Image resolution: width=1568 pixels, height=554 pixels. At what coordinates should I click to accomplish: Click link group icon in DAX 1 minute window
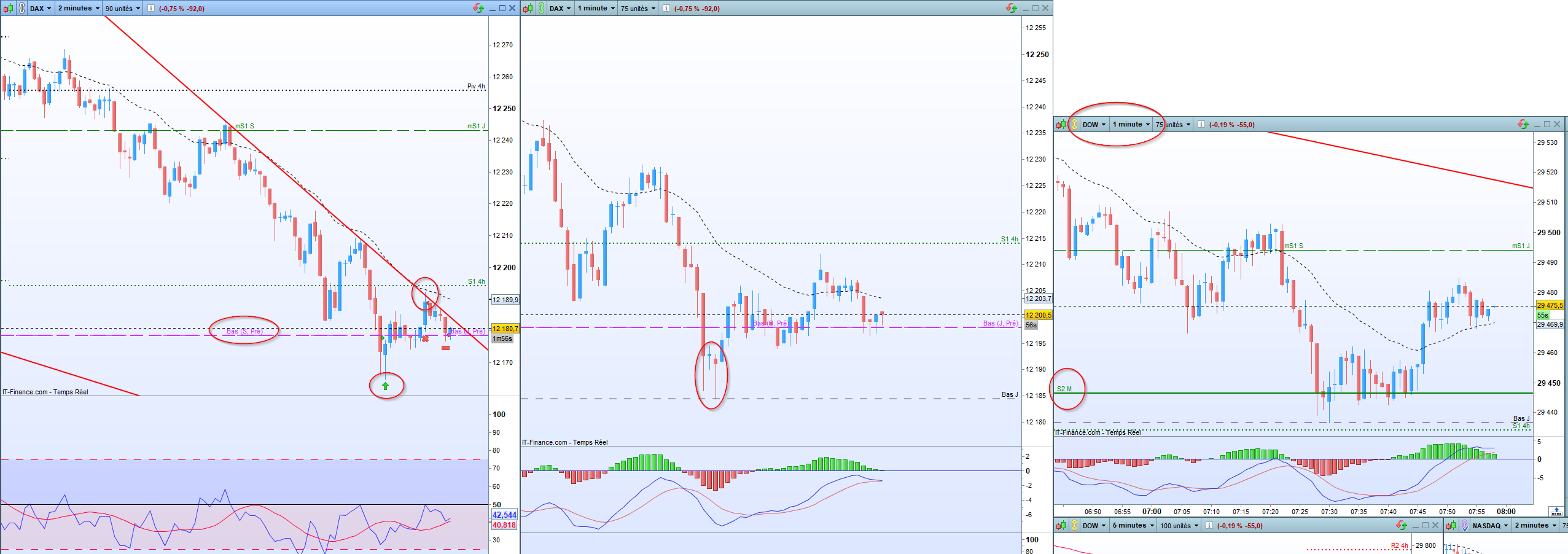(541, 9)
